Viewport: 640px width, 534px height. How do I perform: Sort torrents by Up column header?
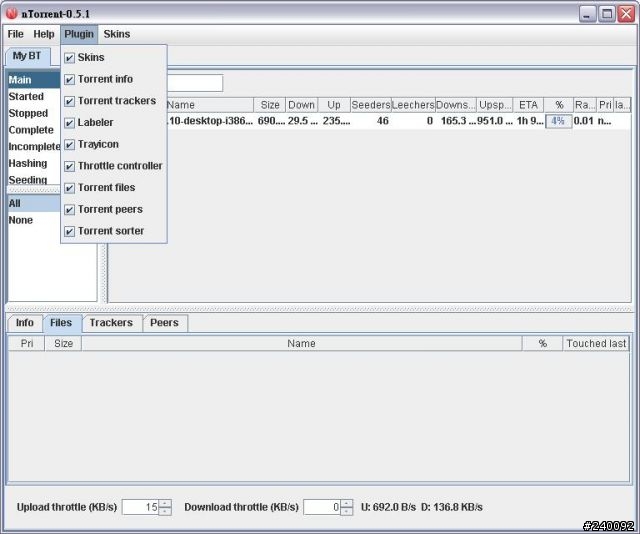[334, 105]
